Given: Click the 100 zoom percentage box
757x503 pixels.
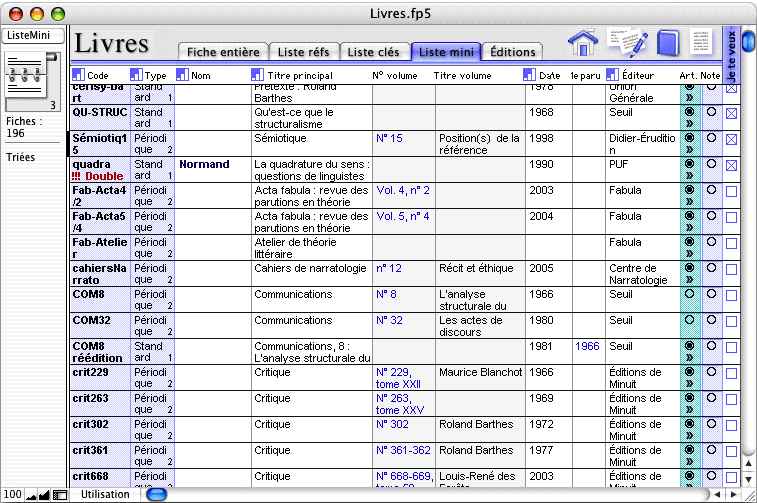Looking at the screenshot, I should click(x=12, y=494).
